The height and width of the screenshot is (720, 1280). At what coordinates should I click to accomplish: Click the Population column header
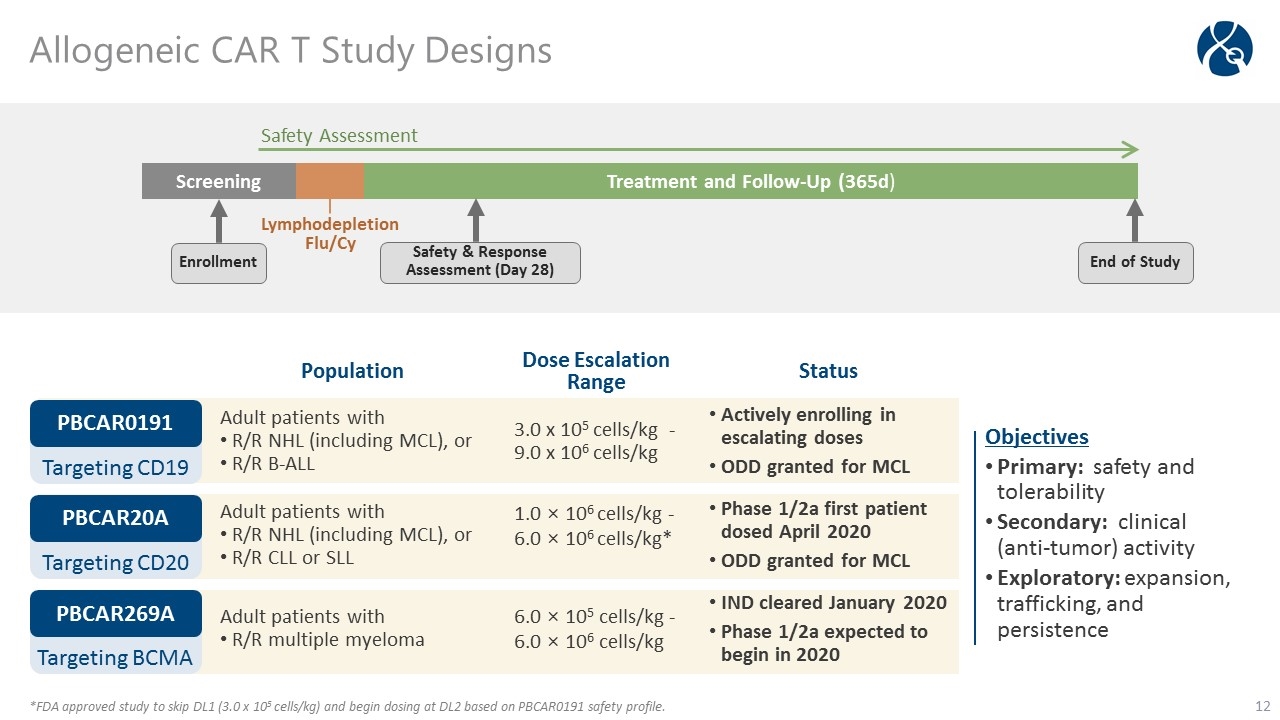click(x=352, y=371)
